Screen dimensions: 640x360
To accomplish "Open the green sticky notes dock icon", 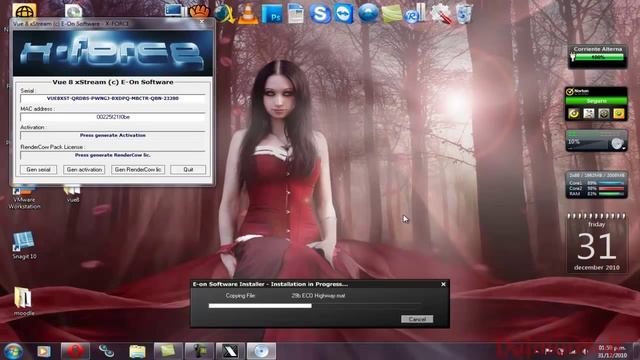I will coord(392,13).
